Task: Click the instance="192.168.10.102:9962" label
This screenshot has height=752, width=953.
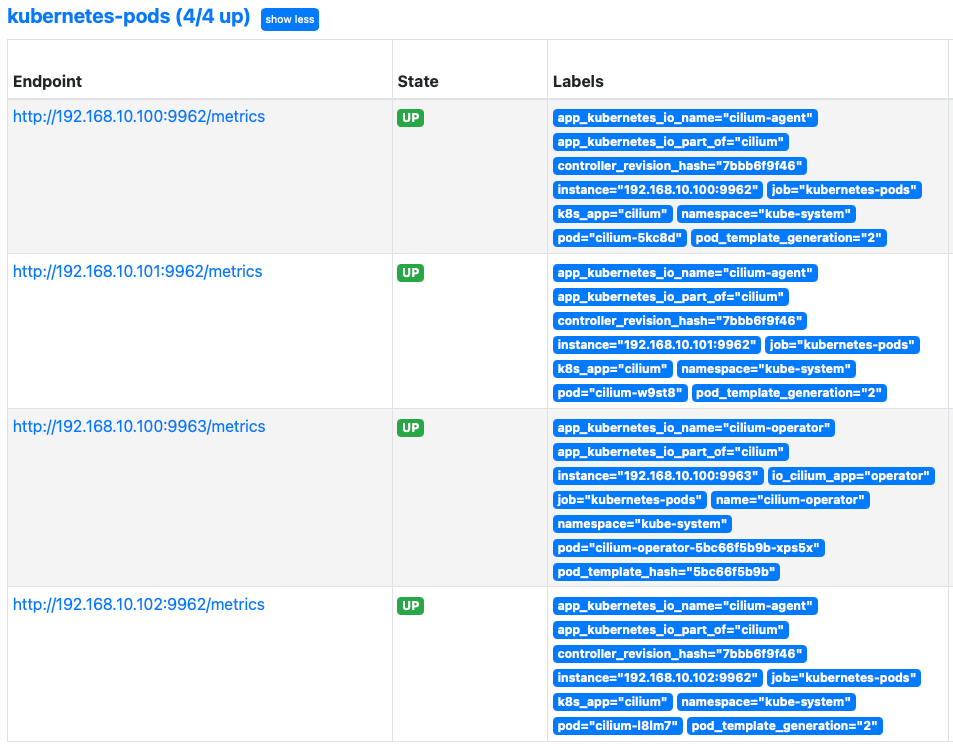Action: pos(658,678)
